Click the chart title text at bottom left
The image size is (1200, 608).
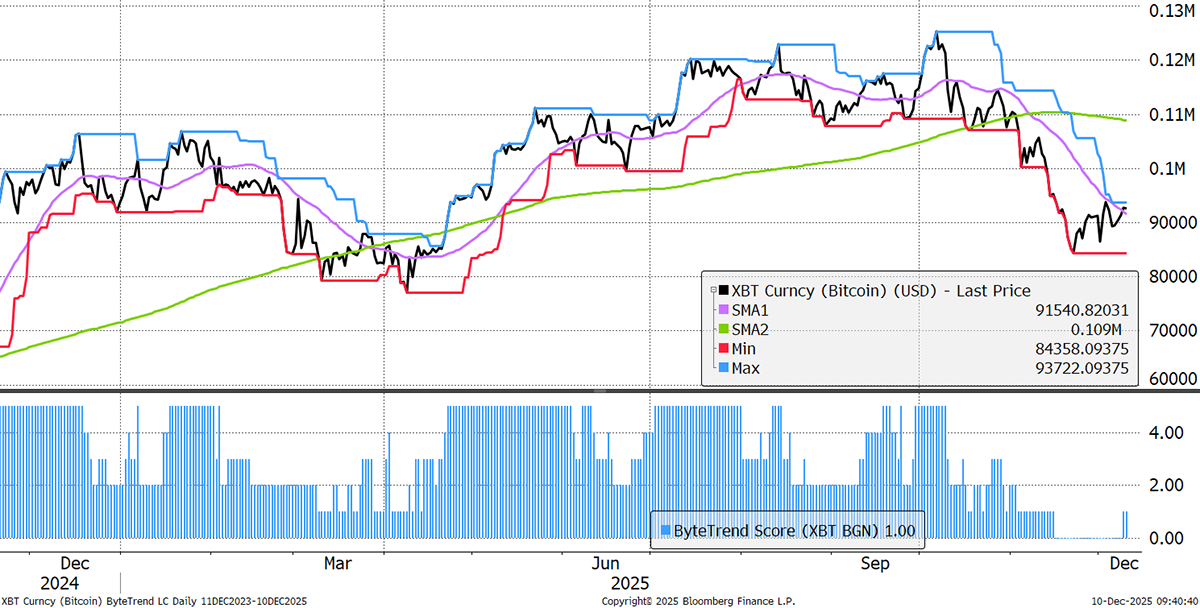(154, 601)
